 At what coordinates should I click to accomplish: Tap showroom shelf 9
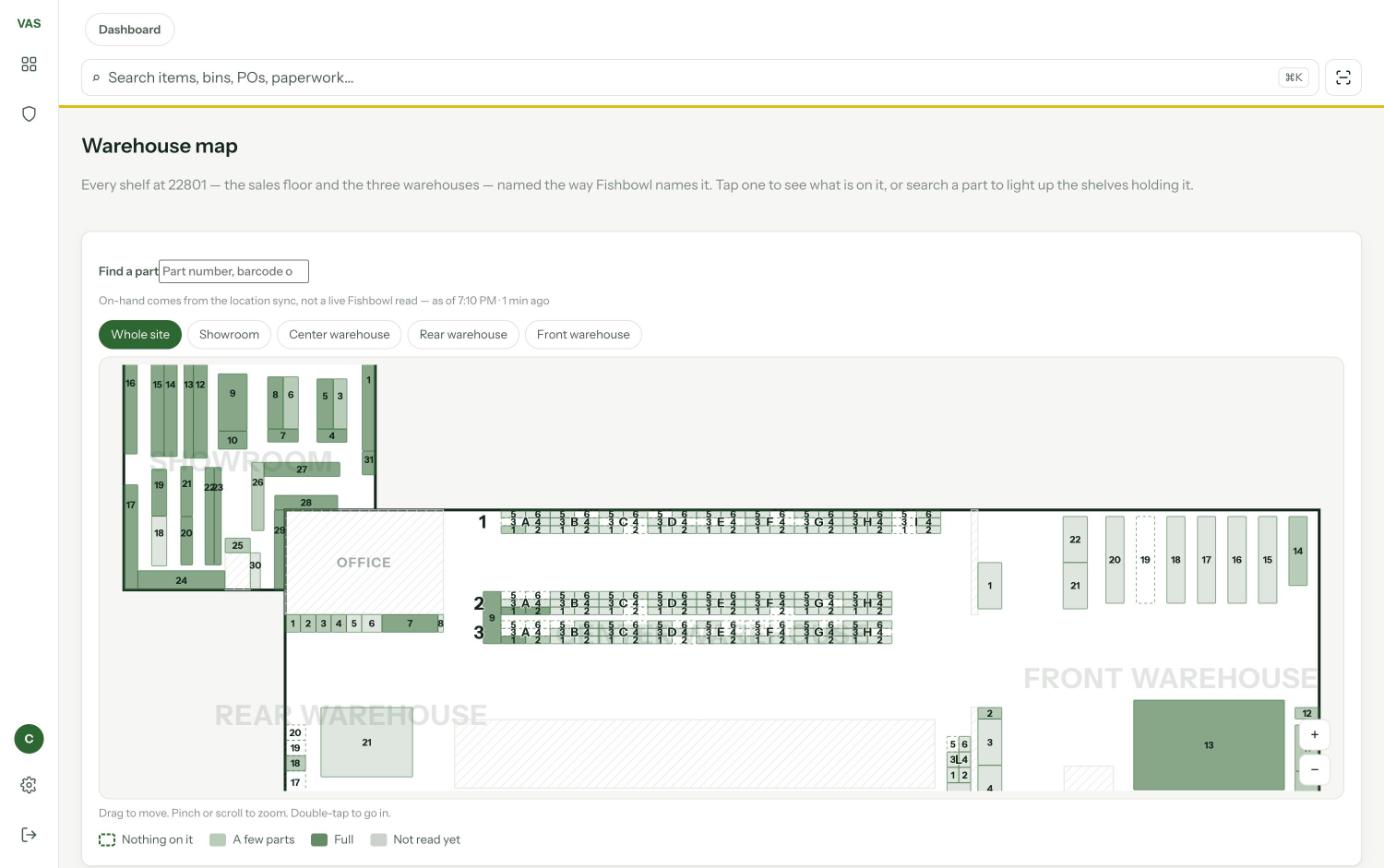point(232,402)
